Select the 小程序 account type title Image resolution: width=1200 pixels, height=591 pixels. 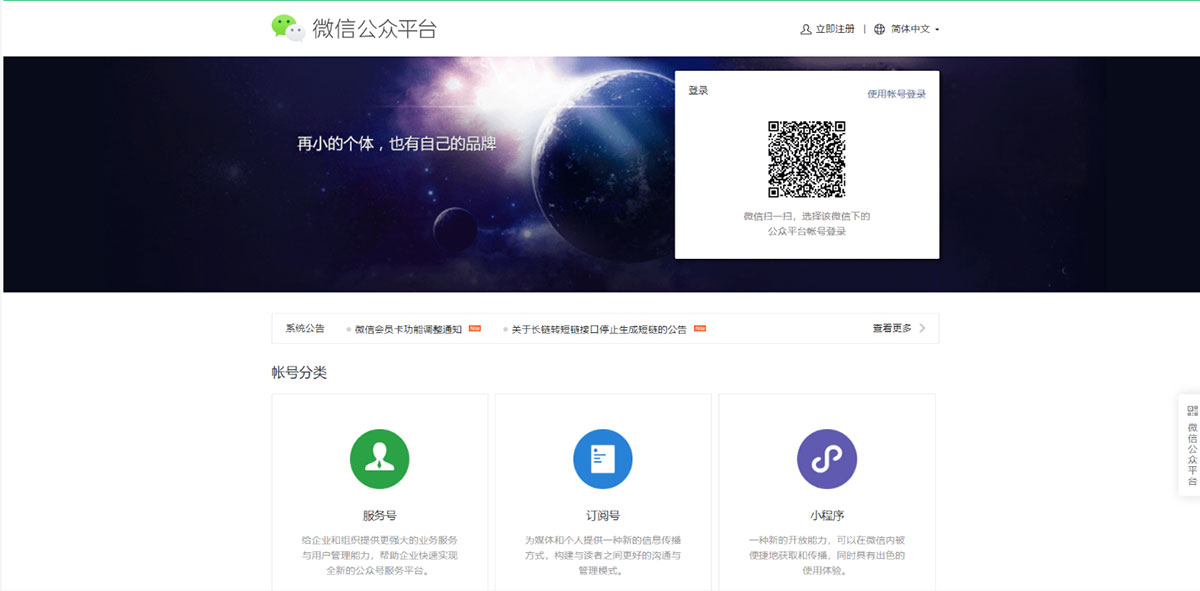[826, 516]
